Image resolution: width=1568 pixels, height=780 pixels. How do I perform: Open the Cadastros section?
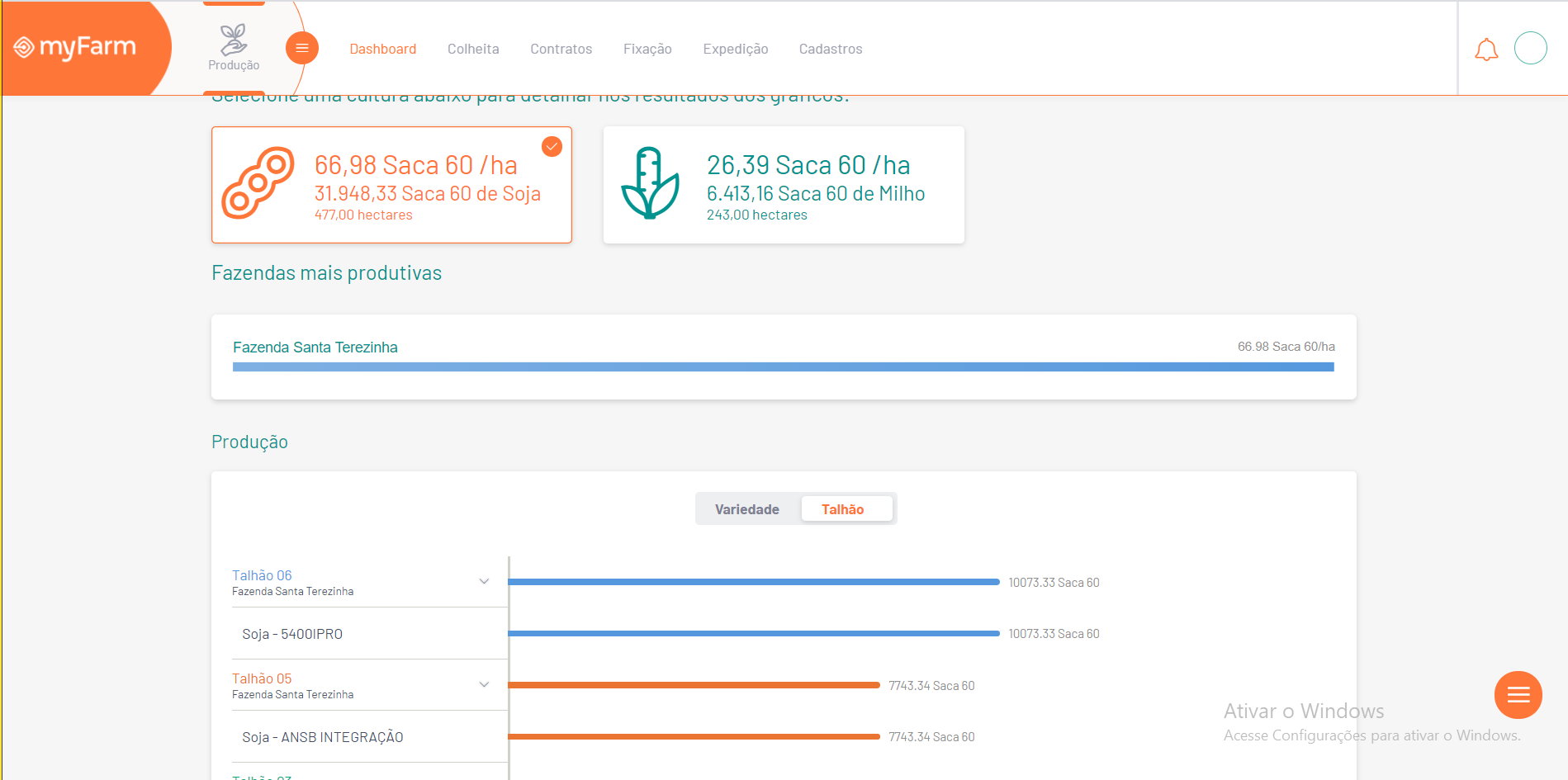pyautogui.click(x=830, y=49)
